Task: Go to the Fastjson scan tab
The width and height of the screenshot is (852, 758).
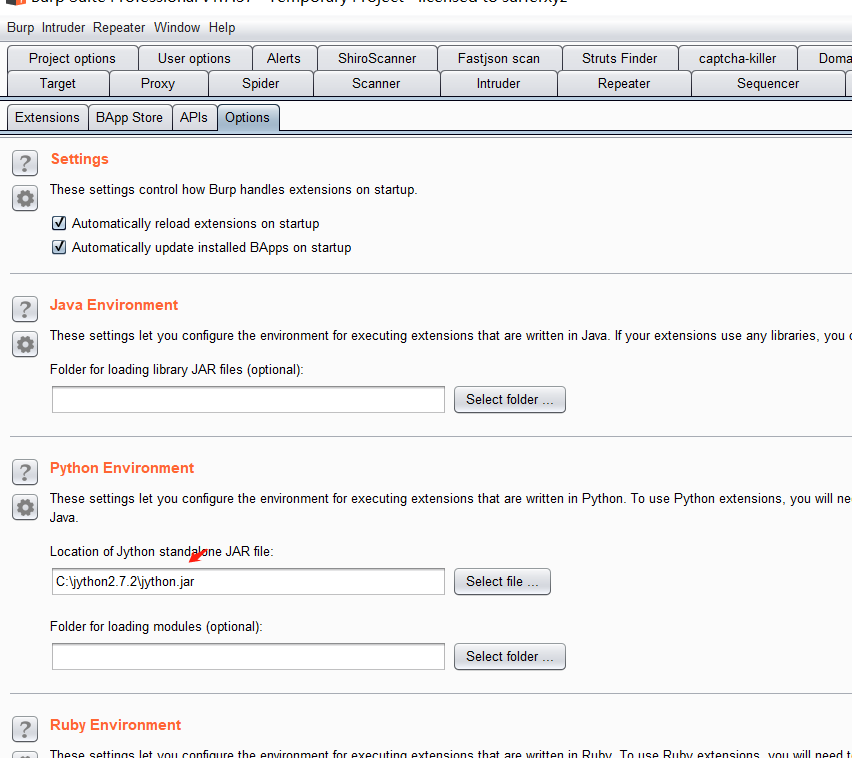Action: coord(499,58)
